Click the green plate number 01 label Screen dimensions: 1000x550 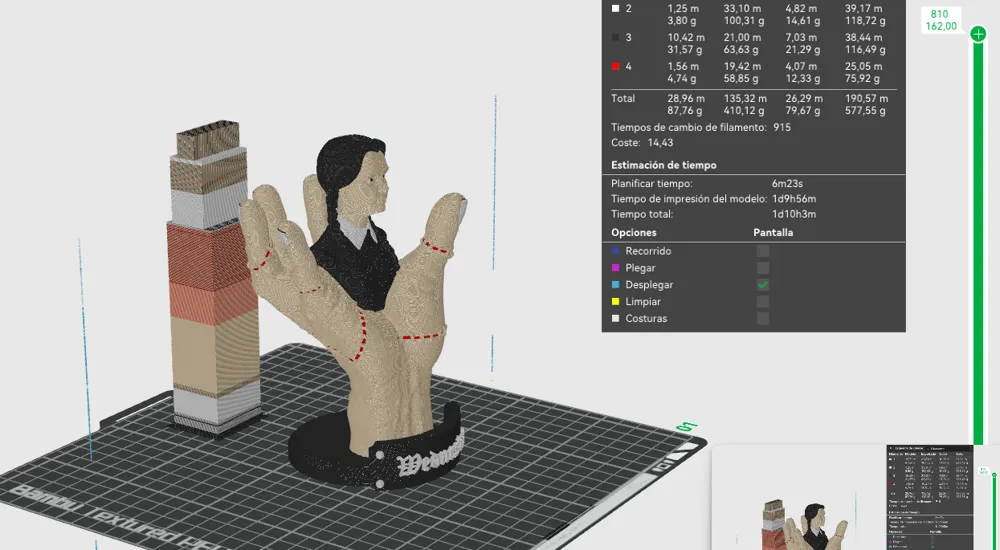click(x=688, y=426)
